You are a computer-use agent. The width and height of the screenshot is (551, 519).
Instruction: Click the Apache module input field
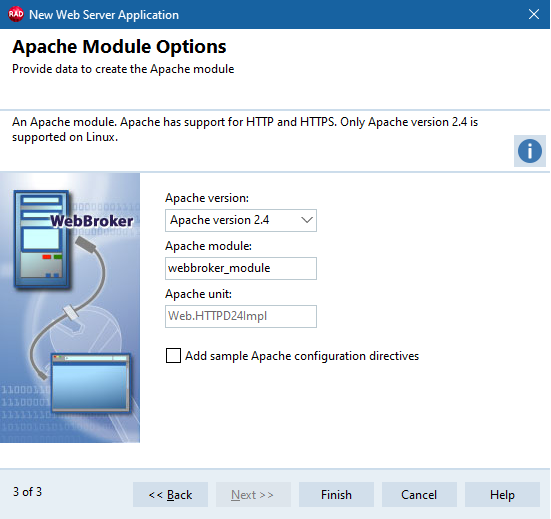[x=241, y=268]
